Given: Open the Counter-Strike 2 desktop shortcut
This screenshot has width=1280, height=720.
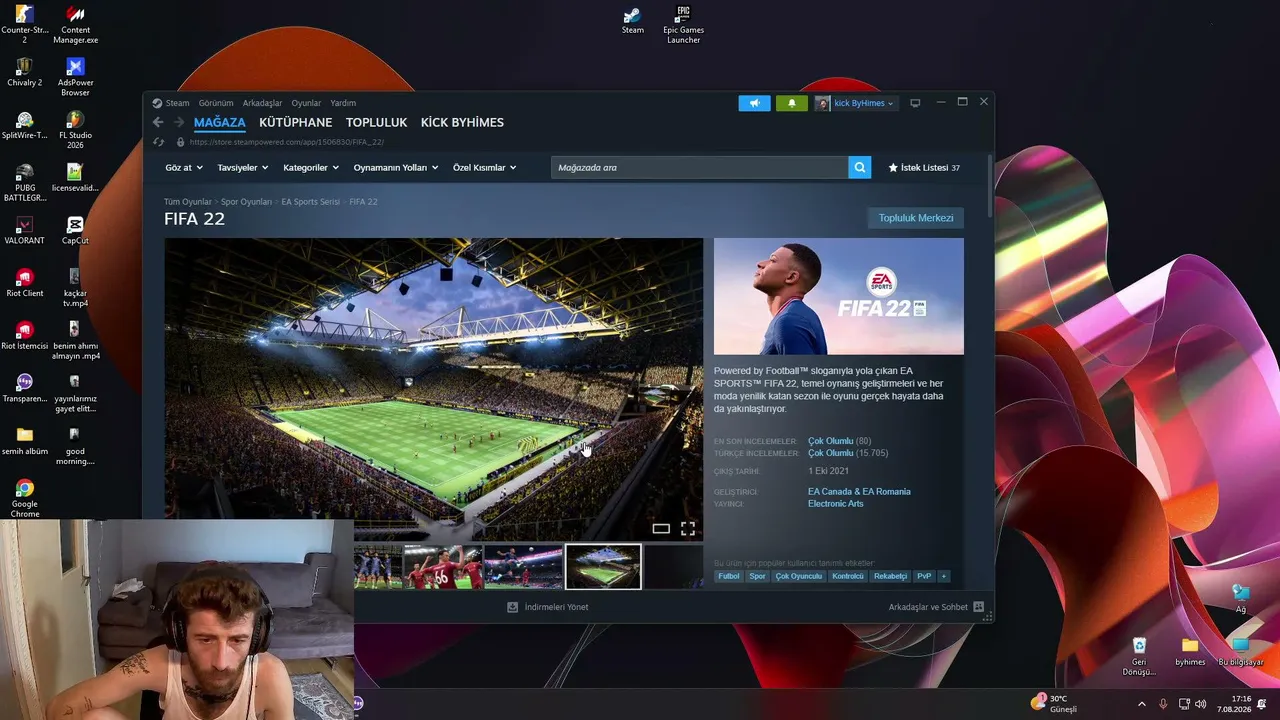Looking at the screenshot, I should (x=25, y=24).
